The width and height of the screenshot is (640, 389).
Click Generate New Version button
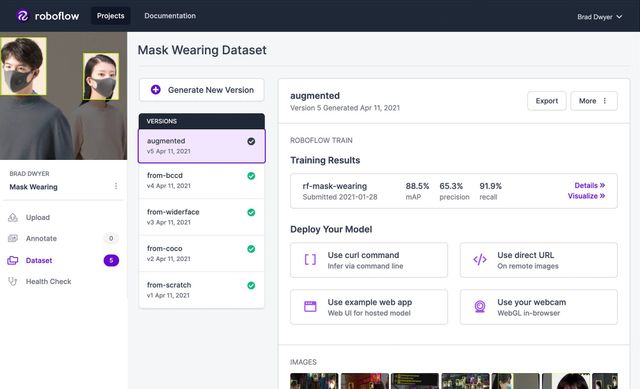click(202, 90)
